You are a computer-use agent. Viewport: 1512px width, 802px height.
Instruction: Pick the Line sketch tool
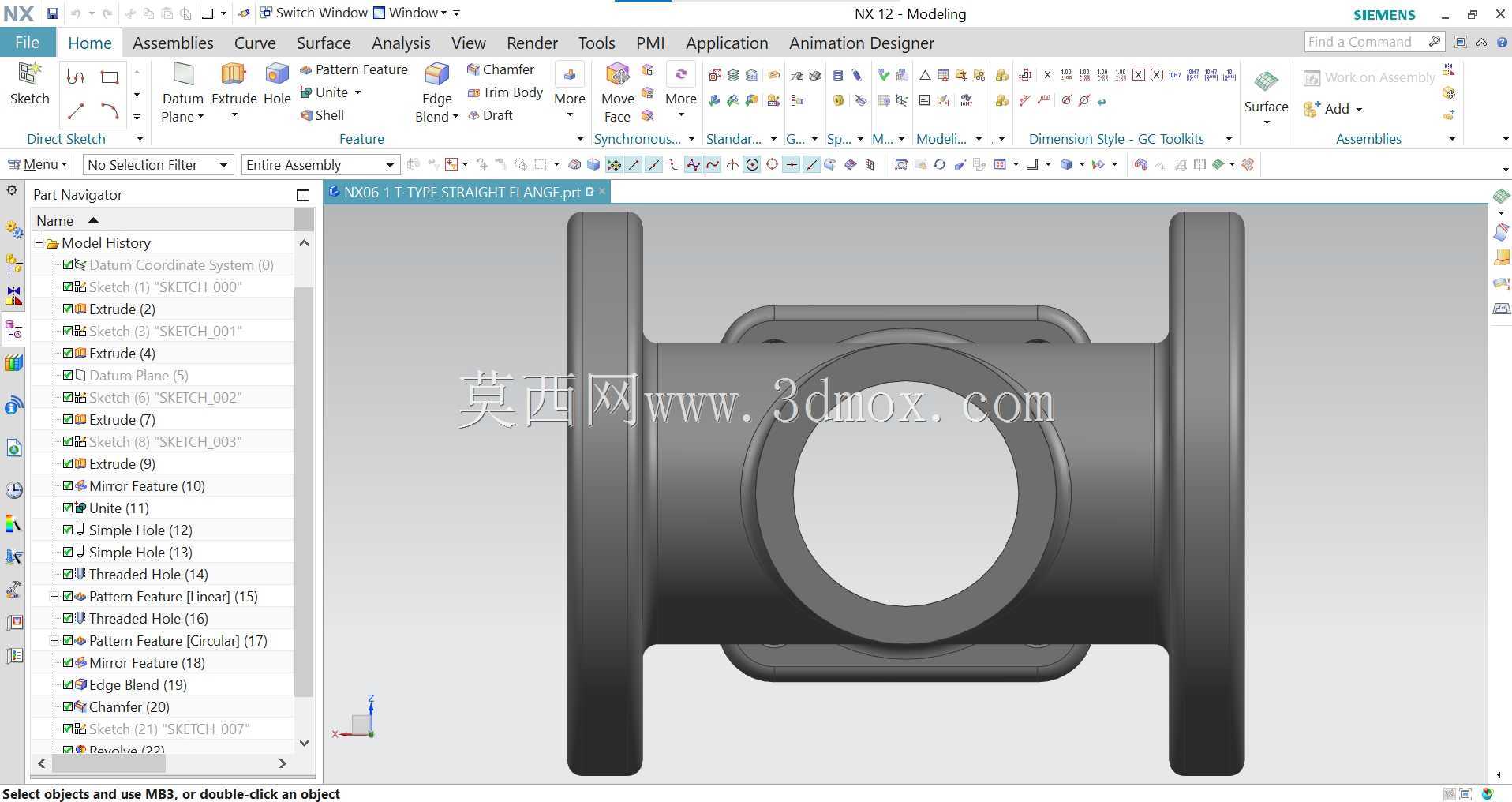(x=77, y=111)
